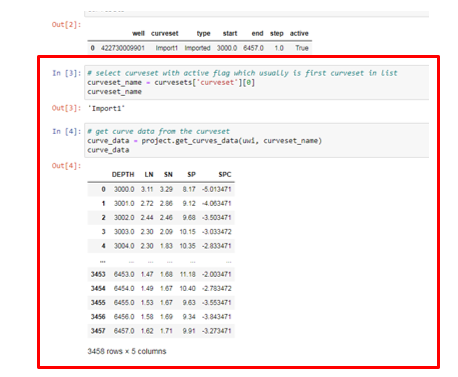Screen dimensions: 458x377
Task: Click SN value 2.46
Action: click(x=166, y=218)
